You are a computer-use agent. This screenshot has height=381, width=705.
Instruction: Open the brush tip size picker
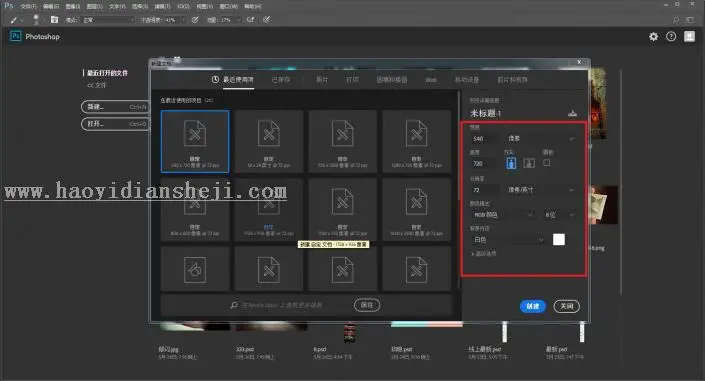(x=37, y=20)
